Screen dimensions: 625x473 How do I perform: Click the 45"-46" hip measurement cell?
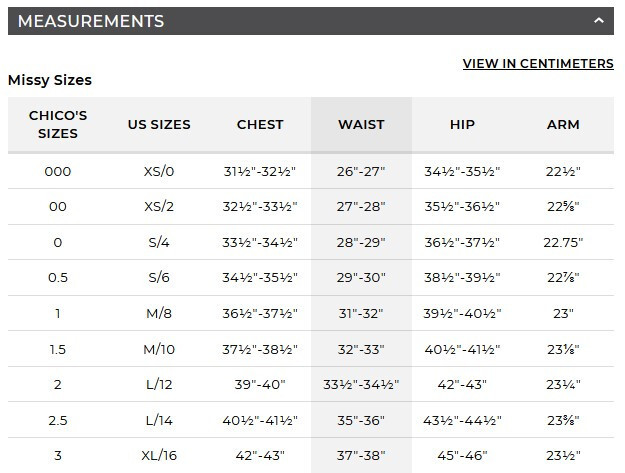(462, 456)
